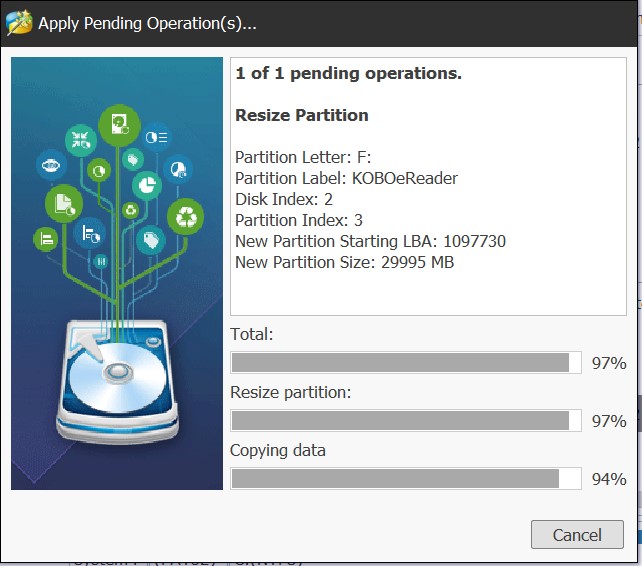Click the "Partition Index: 3" line
The height and width of the screenshot is (566, 642).
pos(299,220)
